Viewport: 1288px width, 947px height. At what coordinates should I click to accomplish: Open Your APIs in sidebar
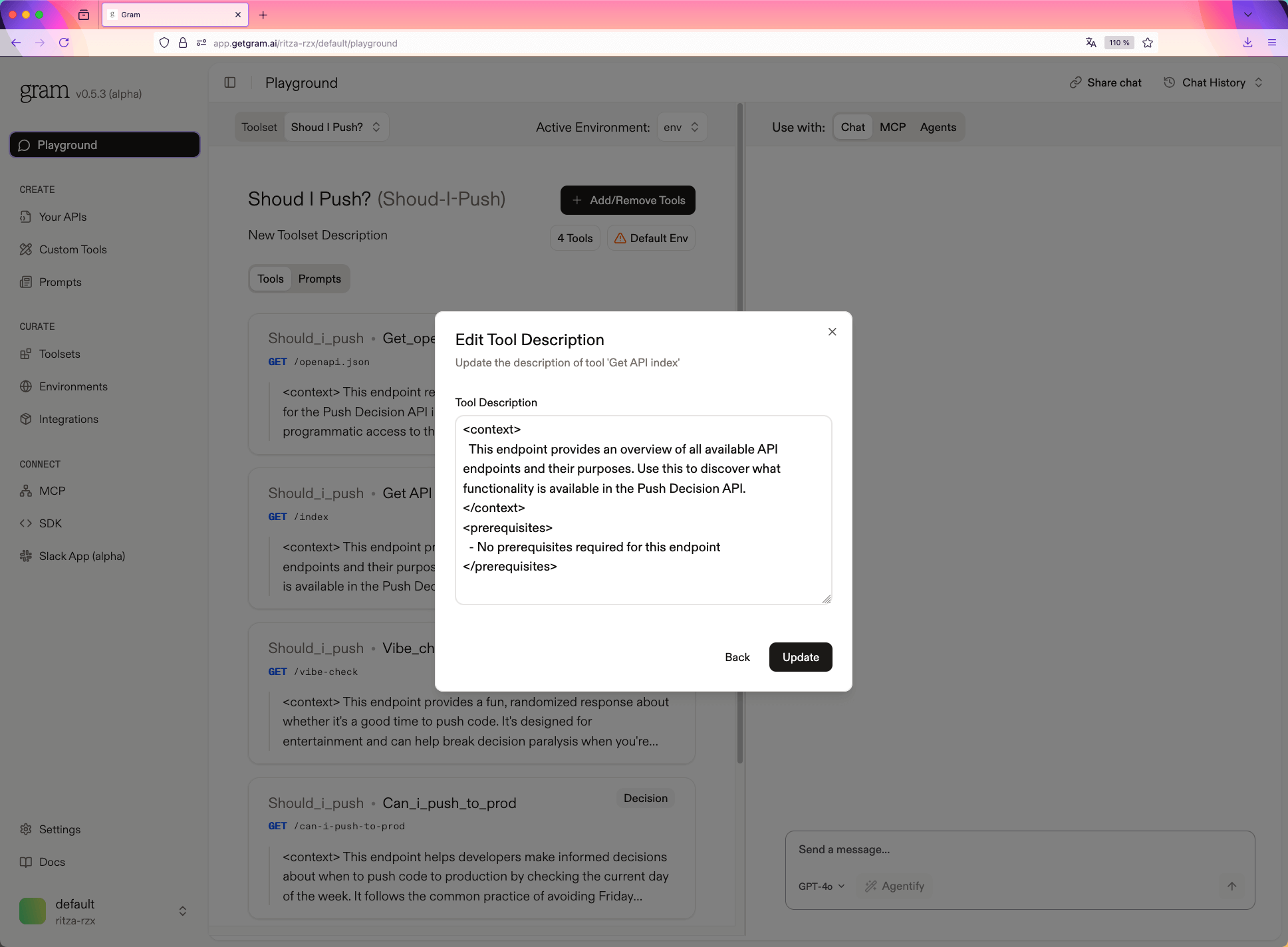(x=63, y=217)
